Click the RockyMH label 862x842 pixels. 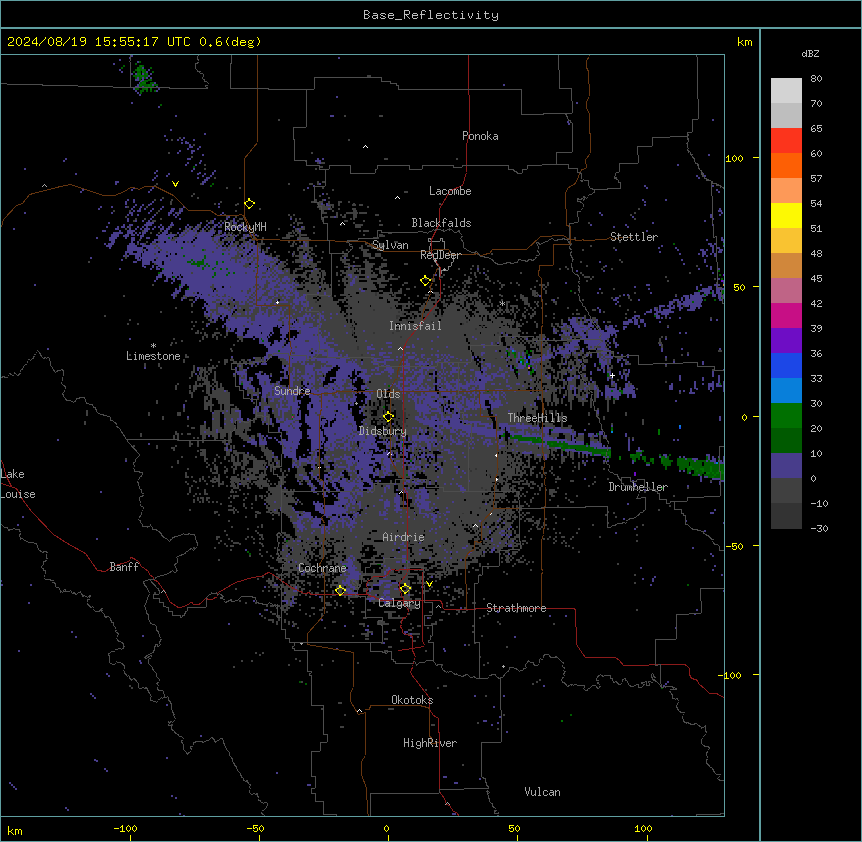(245, 227)
